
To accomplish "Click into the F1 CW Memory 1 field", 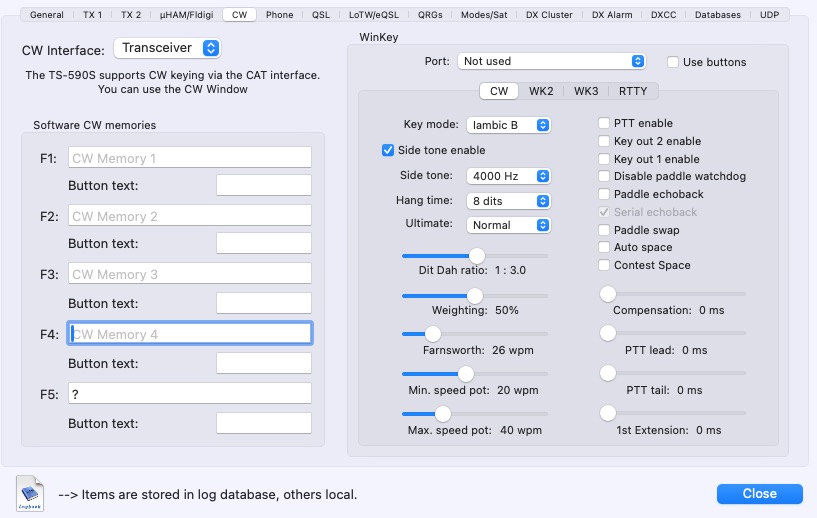I will coord(189,158).
